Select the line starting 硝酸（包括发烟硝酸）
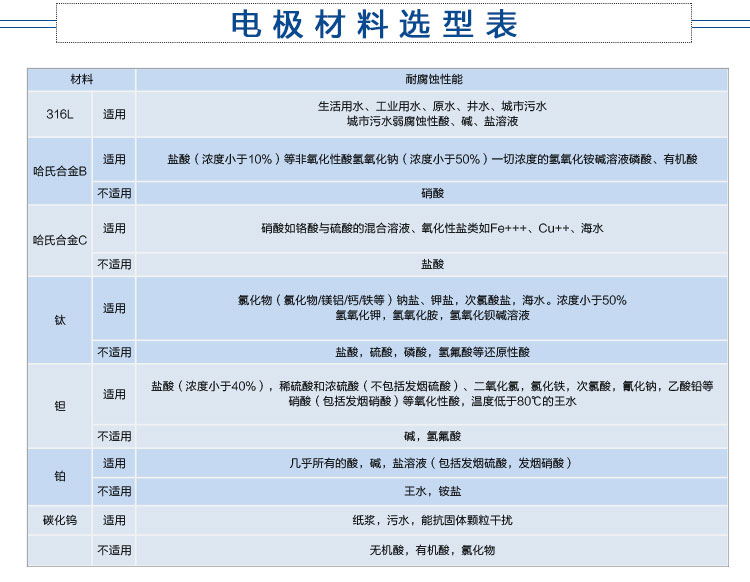 tap(432, 401)
